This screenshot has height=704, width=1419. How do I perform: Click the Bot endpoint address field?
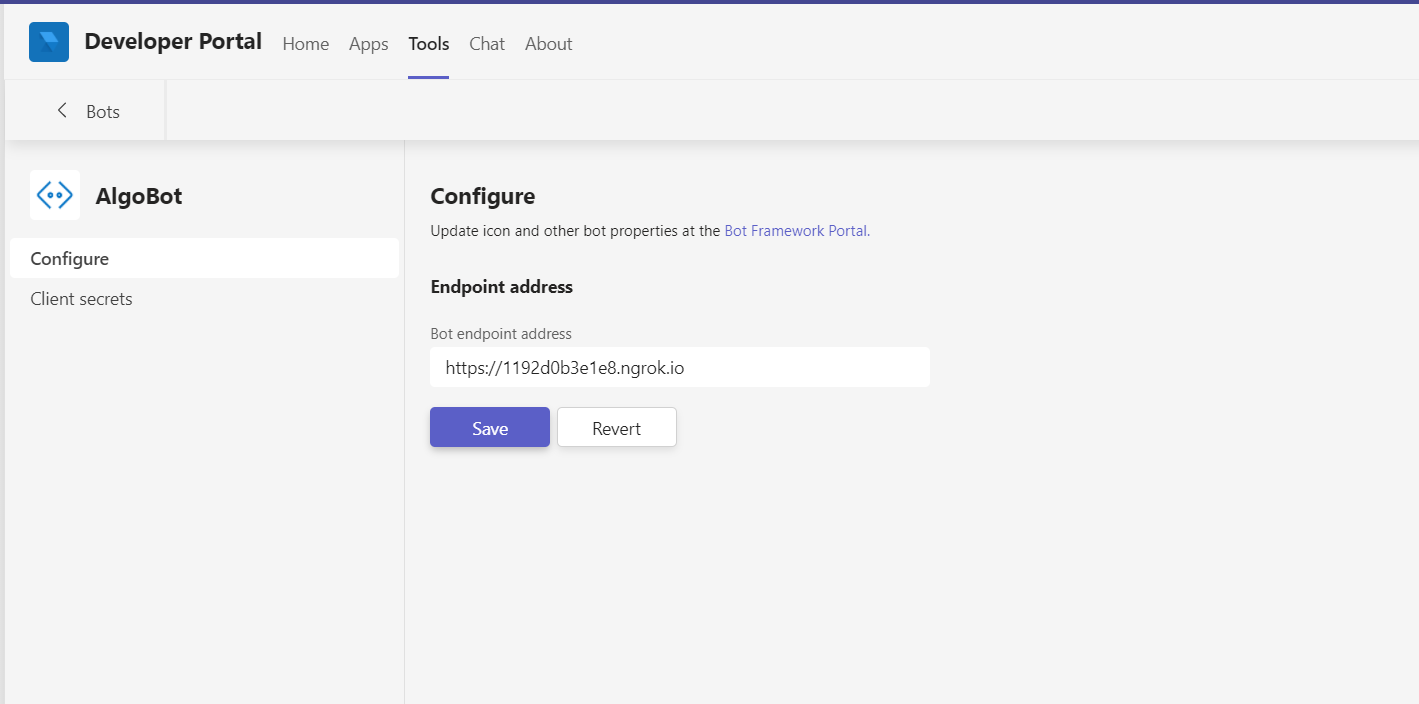(x=679, y=368)
